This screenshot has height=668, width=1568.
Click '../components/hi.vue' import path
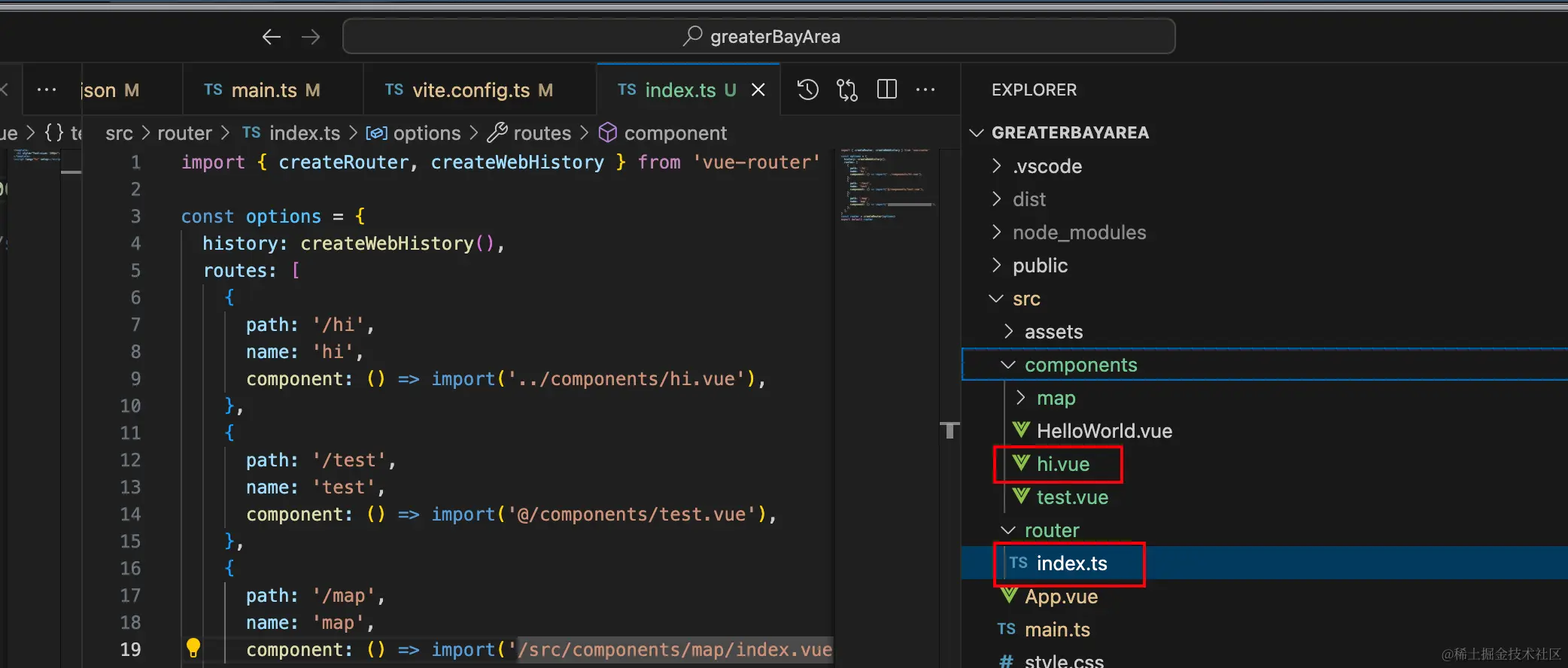pos(626,379)
